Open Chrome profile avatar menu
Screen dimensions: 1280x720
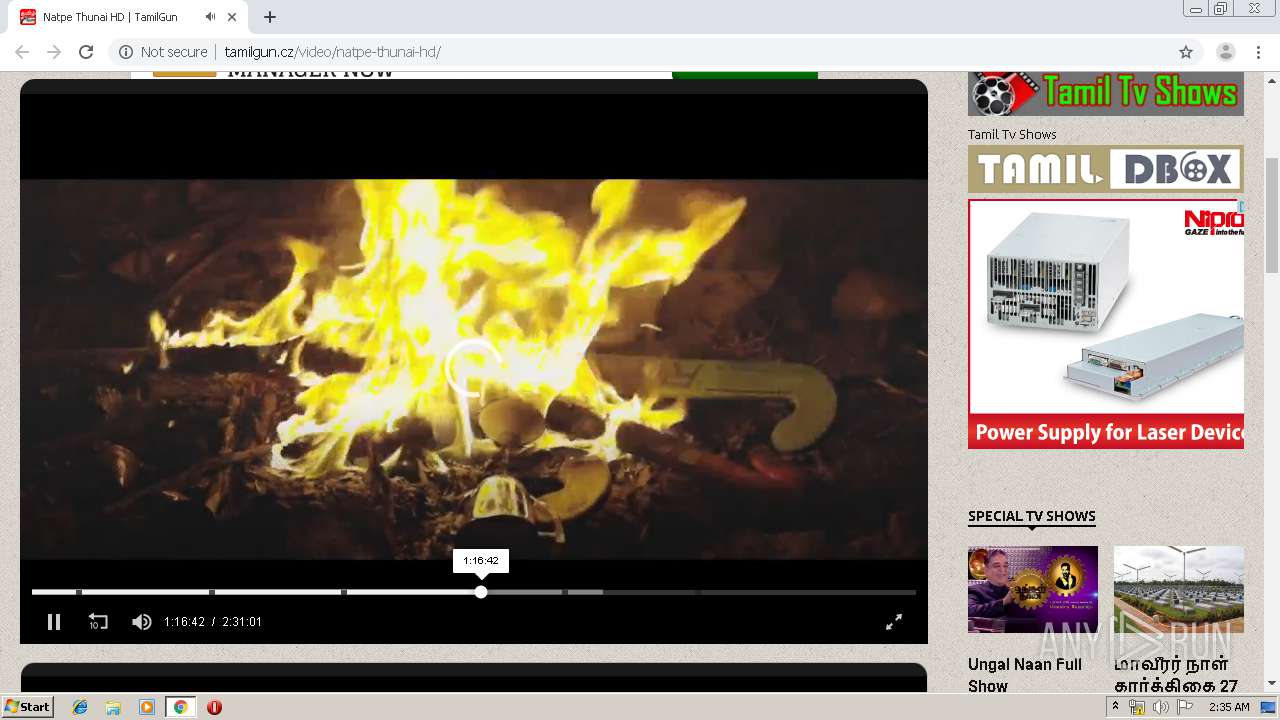[x=1226, y=52]
